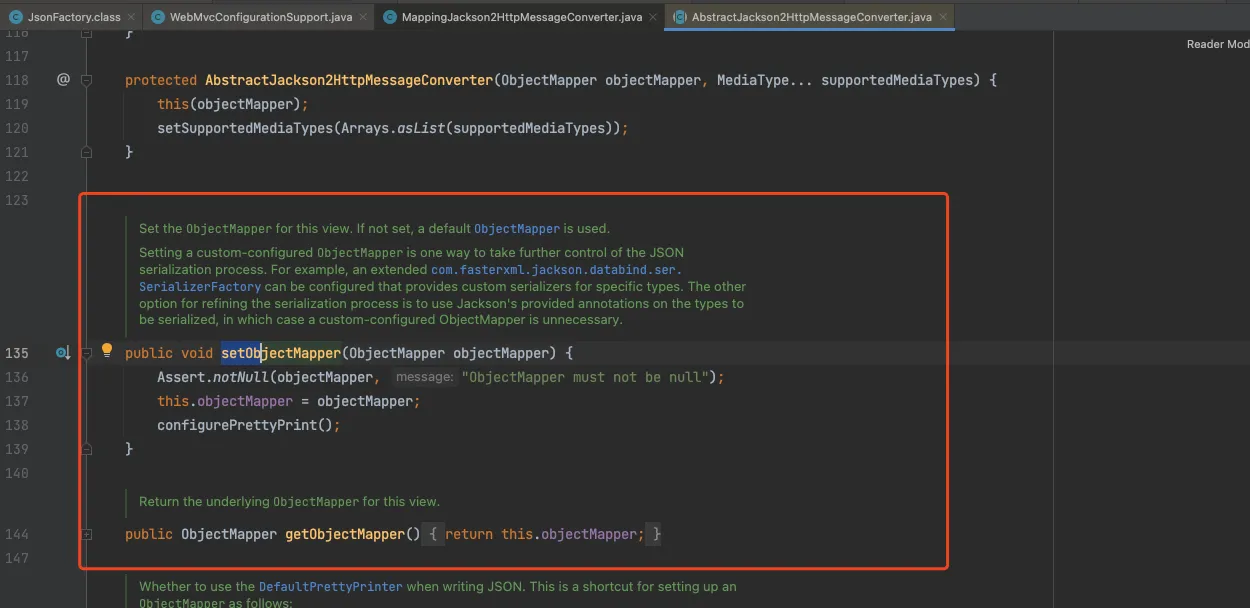
Task: Switch to the MappingJackson2HttpMessageConverter.java tab
Action: [x=521, y=17]
